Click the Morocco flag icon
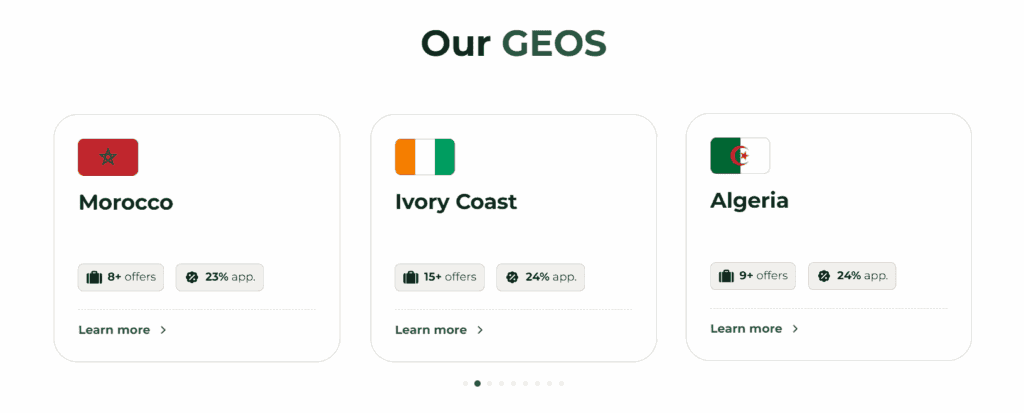The width and height of the screenshot is (1024, 413). click(x=108, y=157)
